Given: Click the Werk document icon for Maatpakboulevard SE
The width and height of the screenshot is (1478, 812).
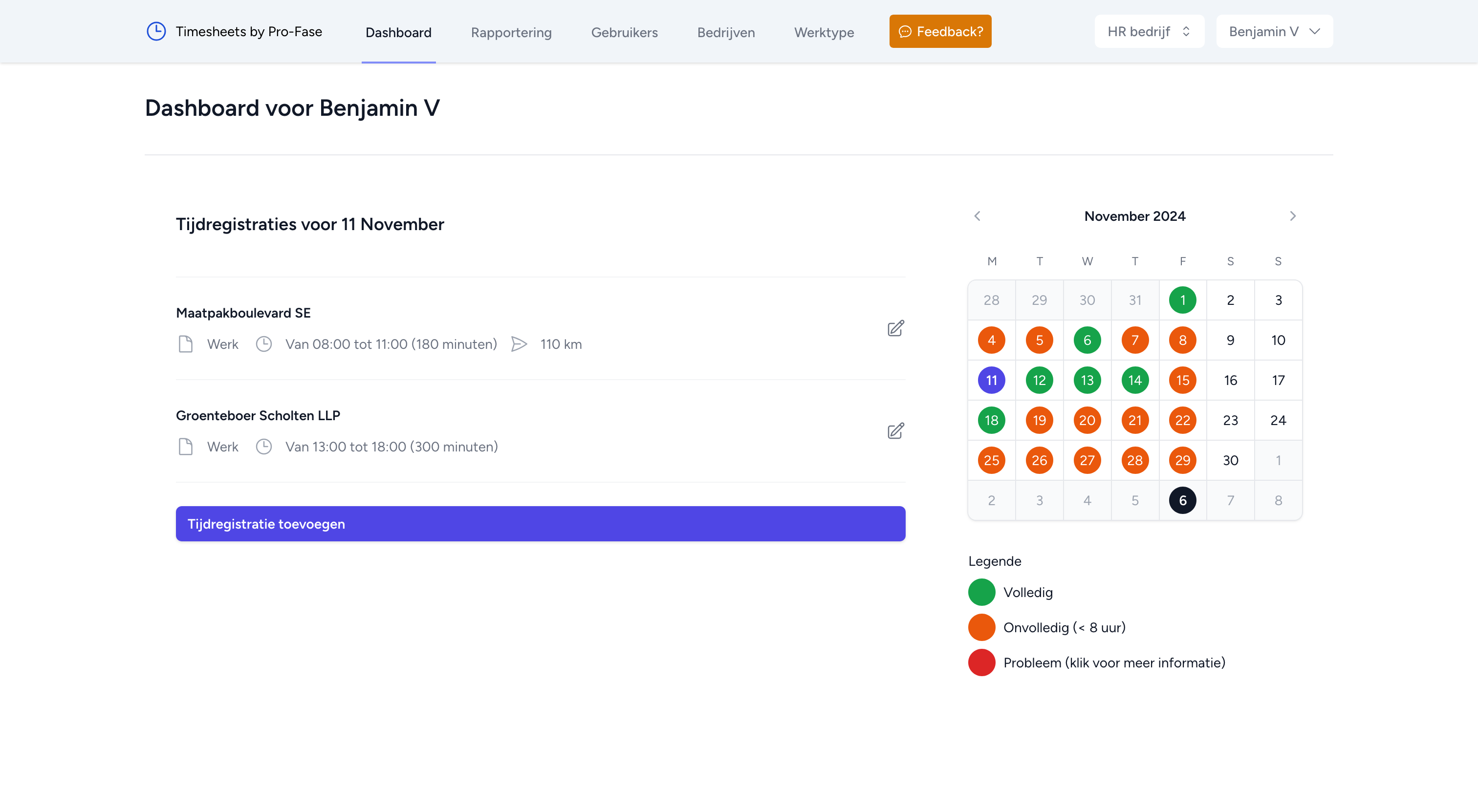Looking at the screenshot, I should 186,344.
